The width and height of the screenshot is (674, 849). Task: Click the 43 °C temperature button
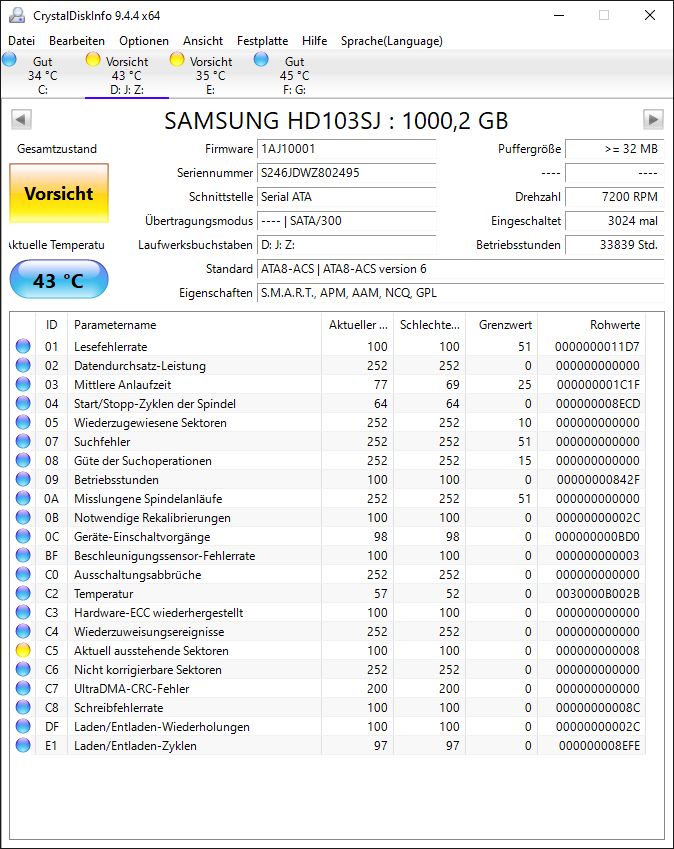coord(59,279)
